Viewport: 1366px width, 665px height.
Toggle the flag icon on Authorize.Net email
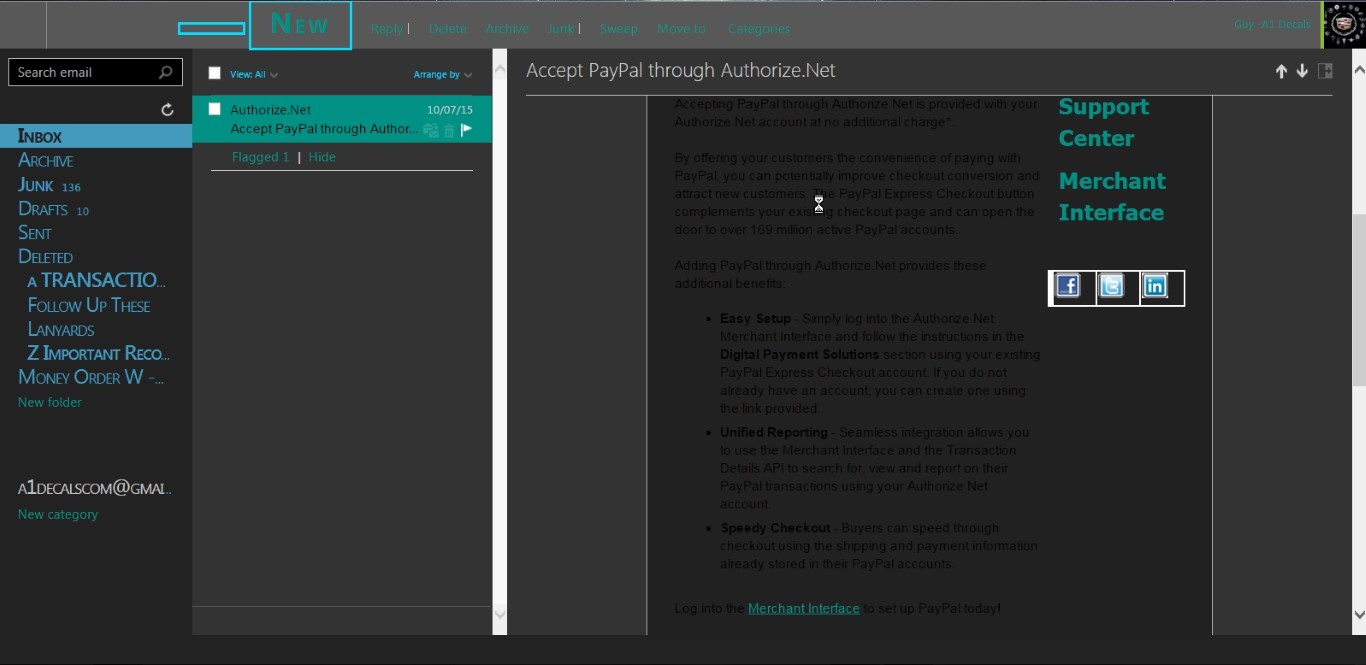point(466,130)
